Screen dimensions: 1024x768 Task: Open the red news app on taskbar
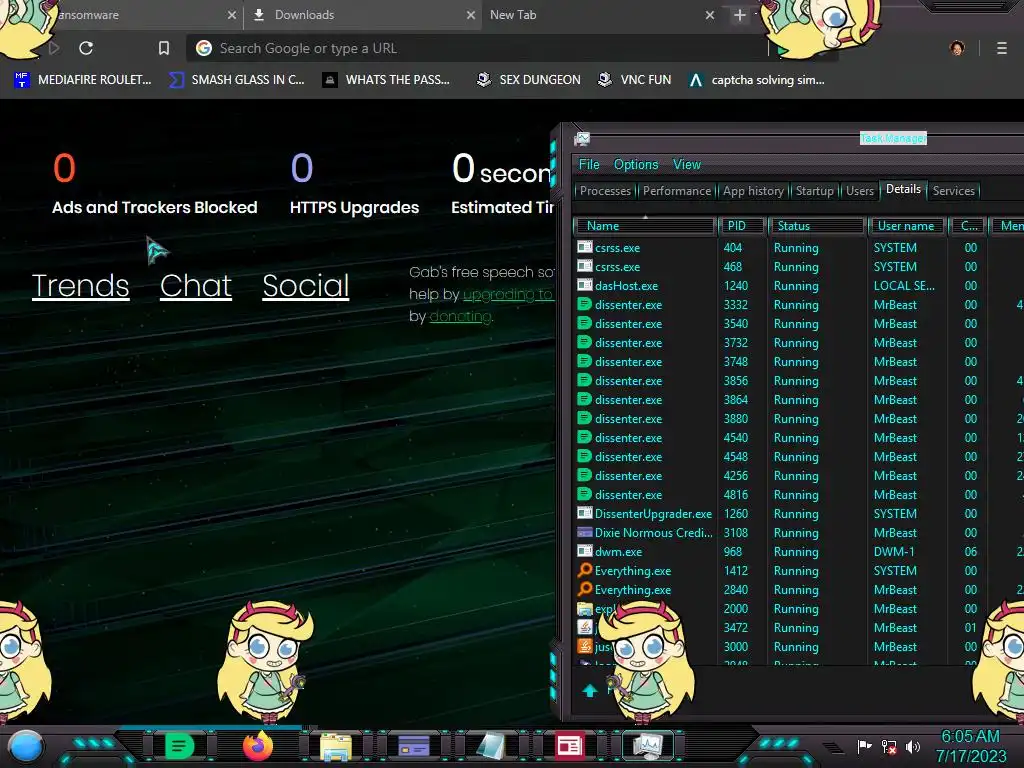point(569,746)
